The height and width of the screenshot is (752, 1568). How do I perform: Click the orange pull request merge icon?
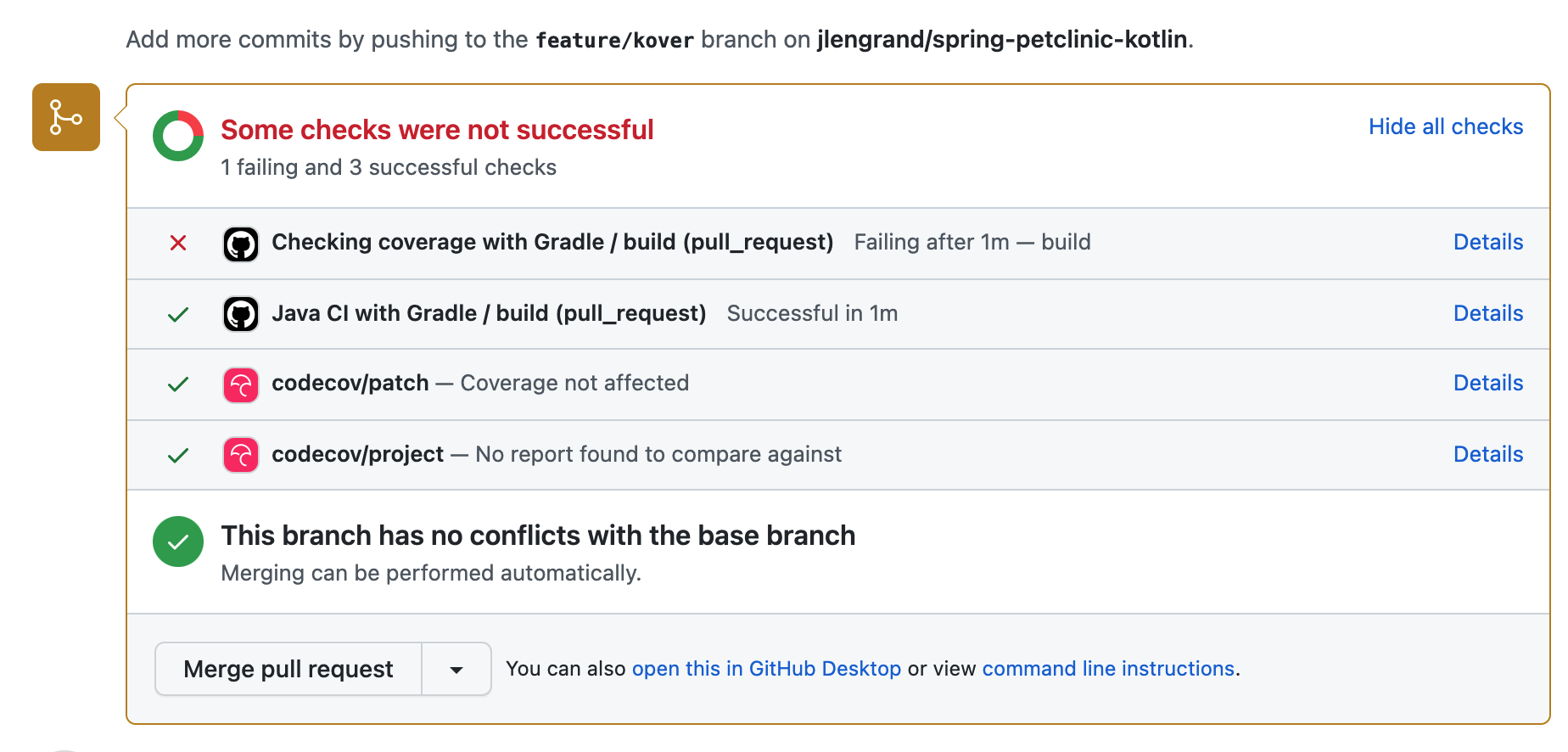(x=65, y=117)
